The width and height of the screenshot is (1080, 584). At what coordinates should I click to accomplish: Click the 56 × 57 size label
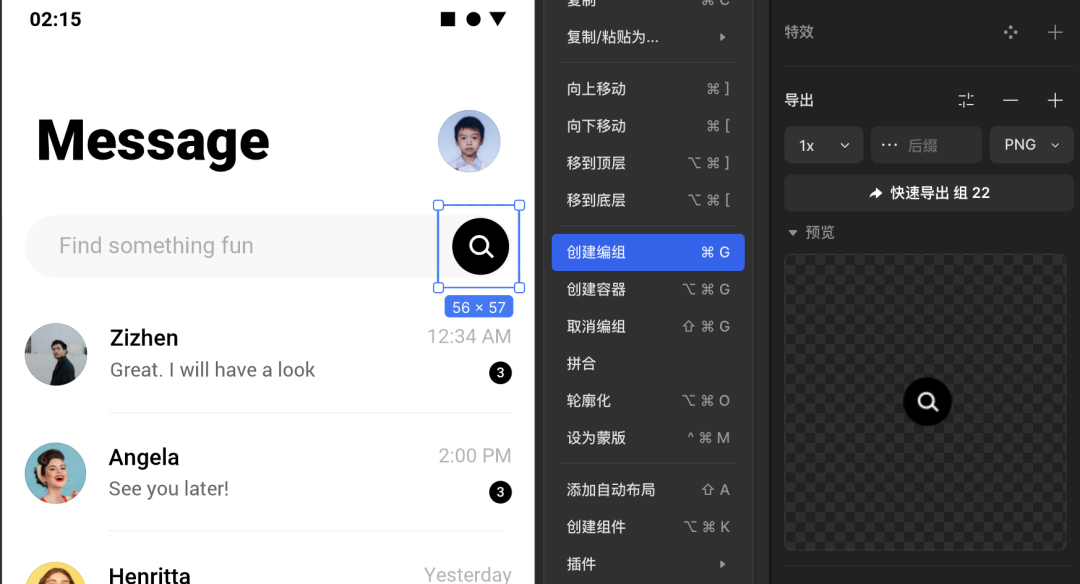[x=479, y=307]
